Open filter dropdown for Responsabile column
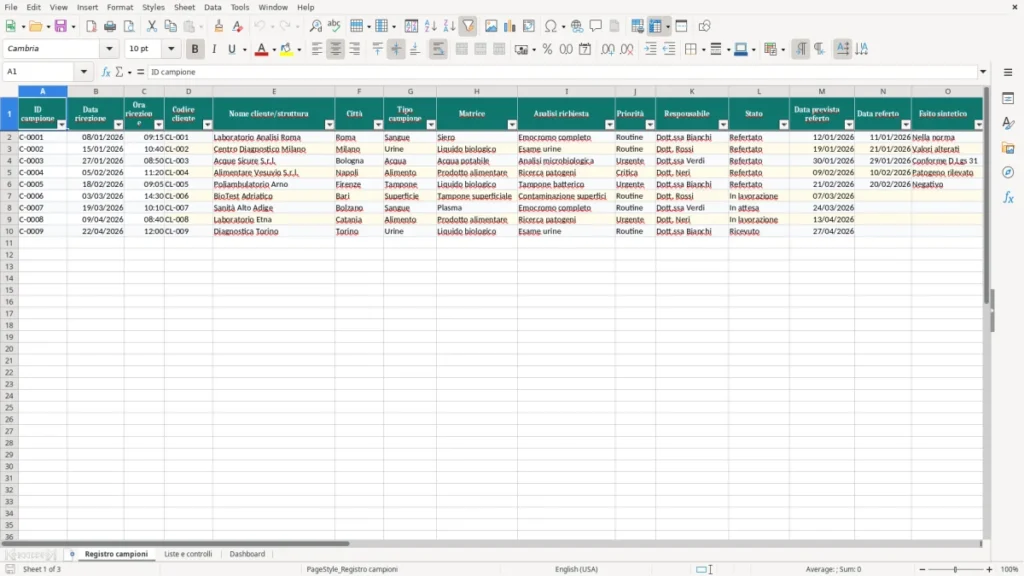This screenshot has height=576, width=1024. tap(723, 125)
